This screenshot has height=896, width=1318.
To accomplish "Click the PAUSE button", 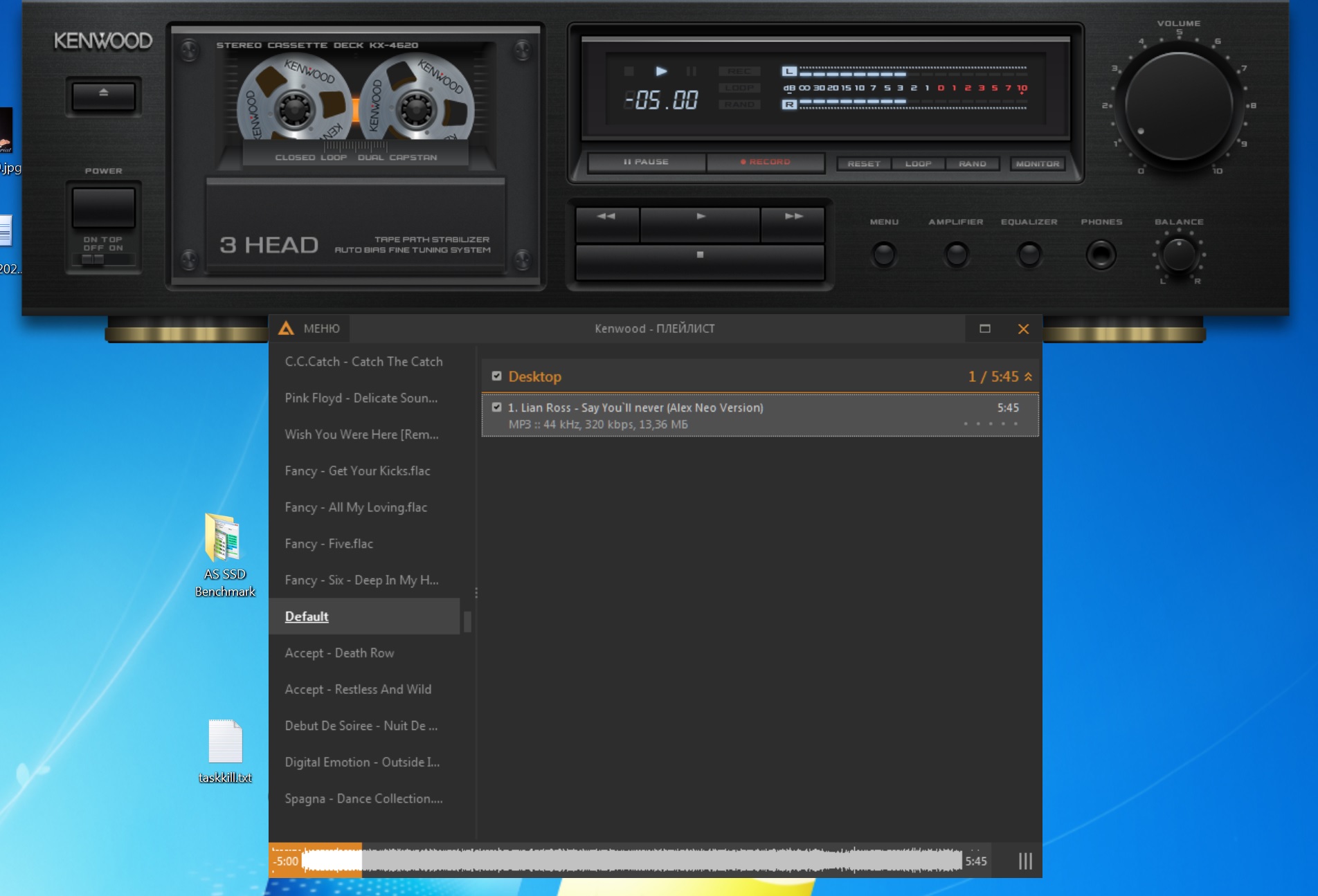I will tap(646, 162).
